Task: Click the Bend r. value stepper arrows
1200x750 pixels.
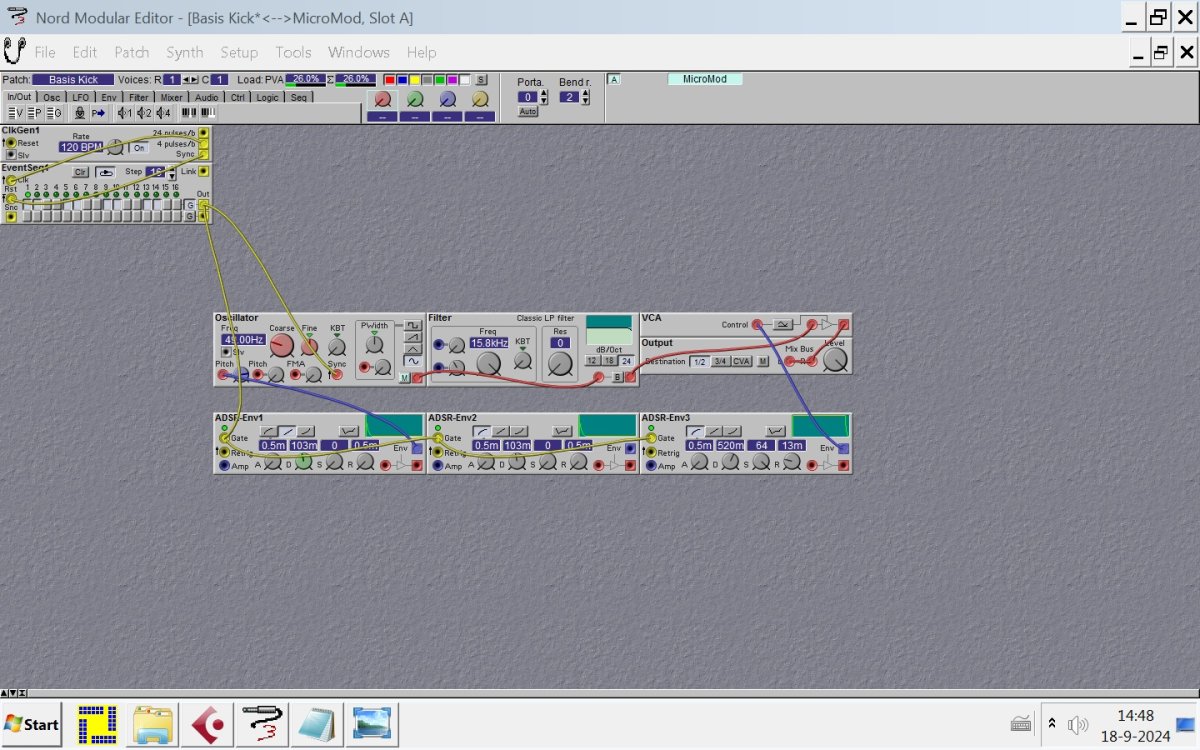Action: point(585,97)
